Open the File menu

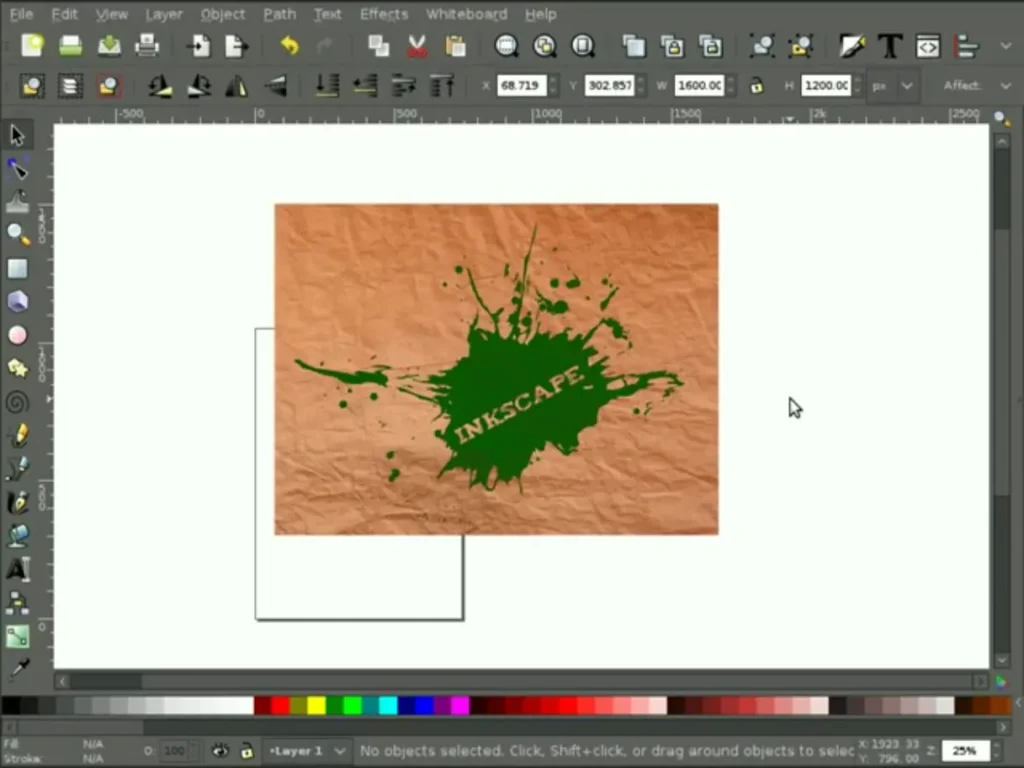click(x=22, y=14)
